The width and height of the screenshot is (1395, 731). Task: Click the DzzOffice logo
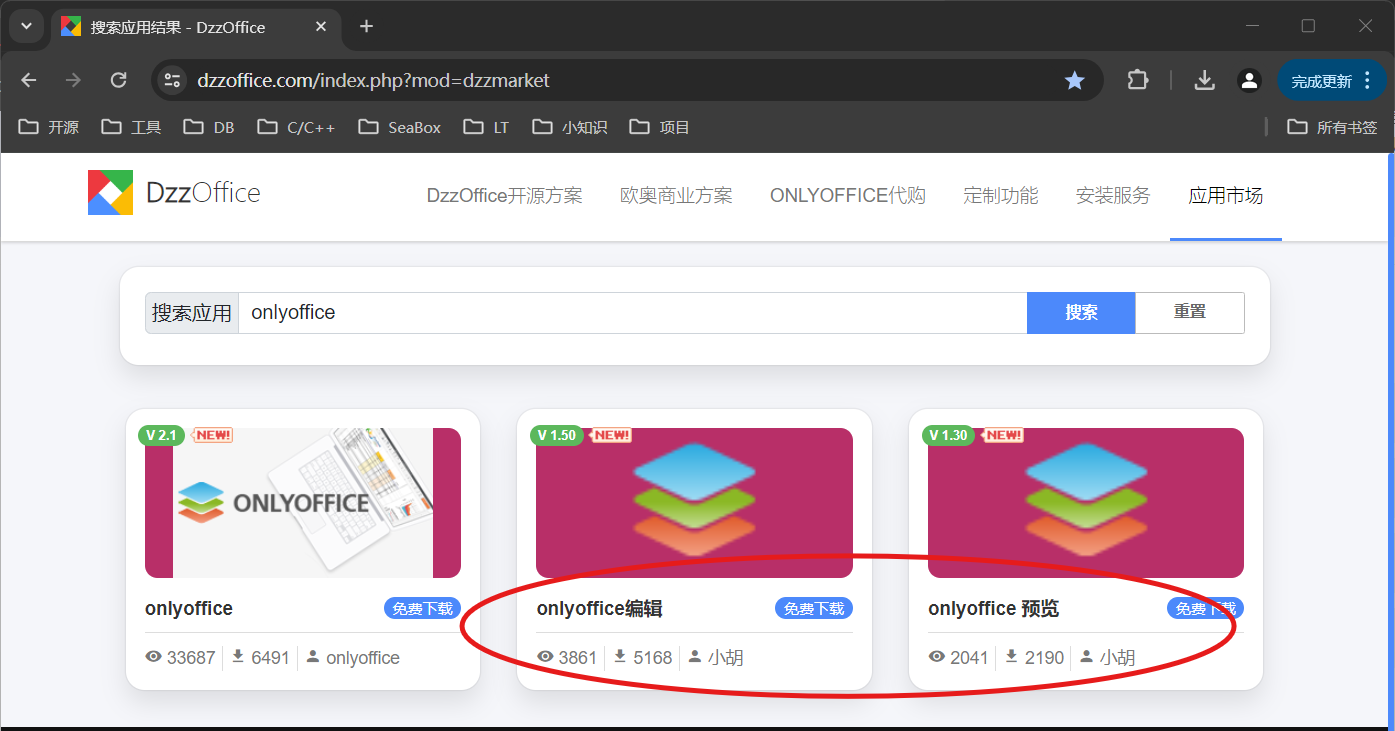click(x=174, y=193)
